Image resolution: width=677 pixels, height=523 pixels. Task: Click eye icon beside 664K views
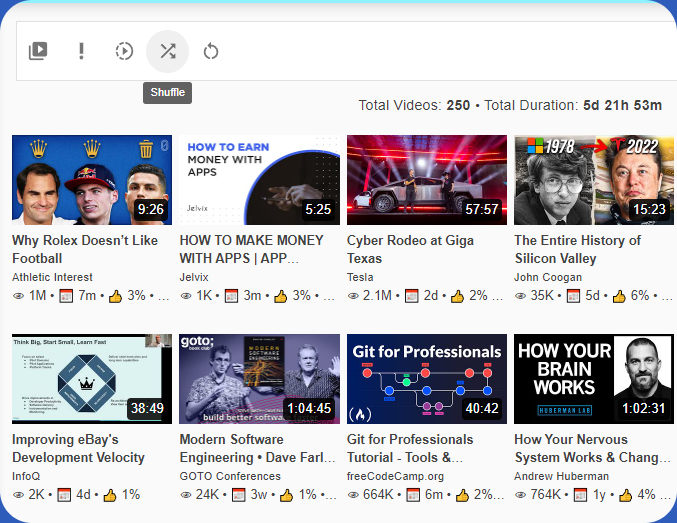pyautogui.click(x=353, y=495)
